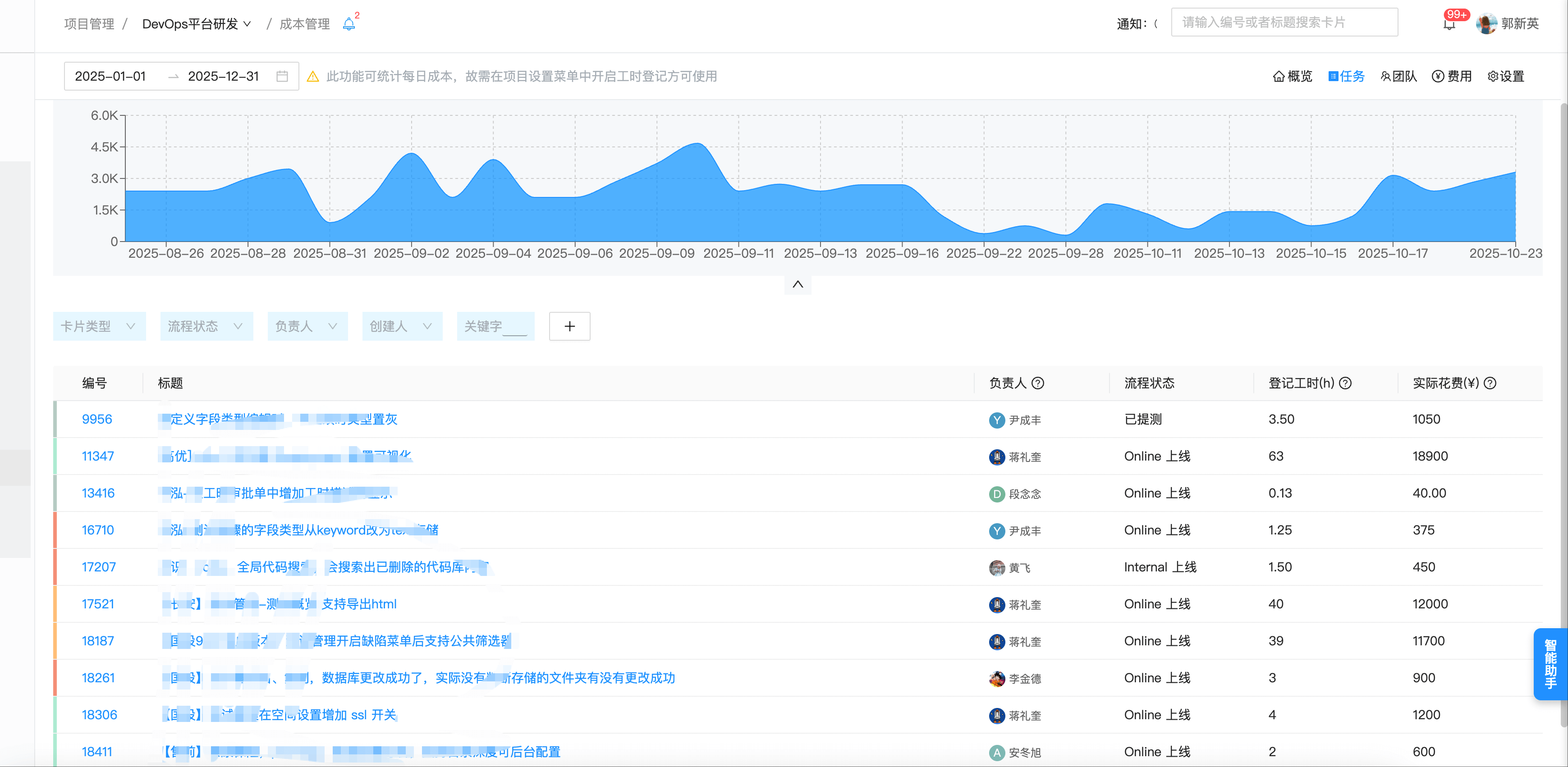
Task: 打开编号9956的卡片详情
Action: (97, 419)
